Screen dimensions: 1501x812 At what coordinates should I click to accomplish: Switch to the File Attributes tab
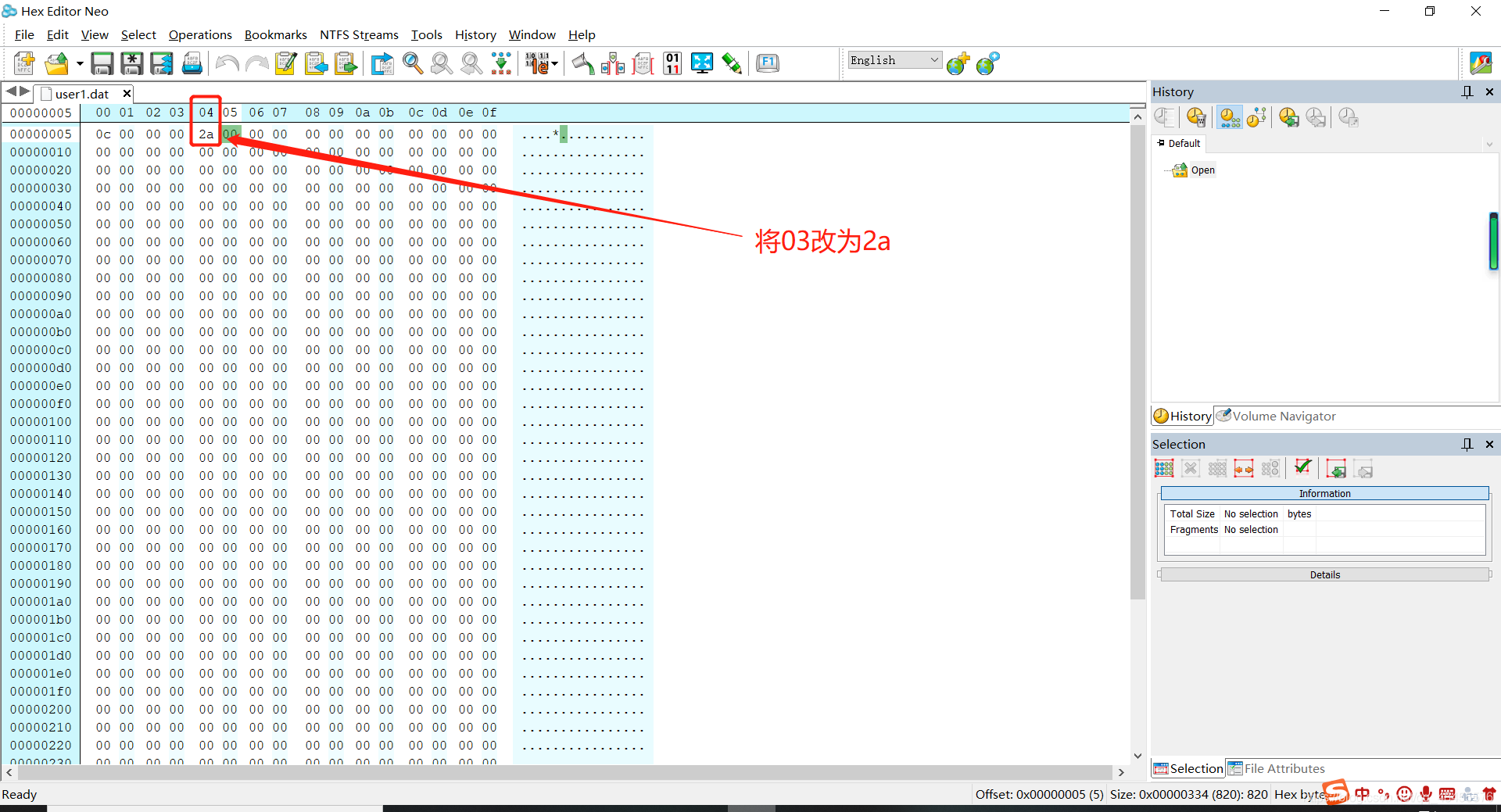click(x=1277, y=769)
